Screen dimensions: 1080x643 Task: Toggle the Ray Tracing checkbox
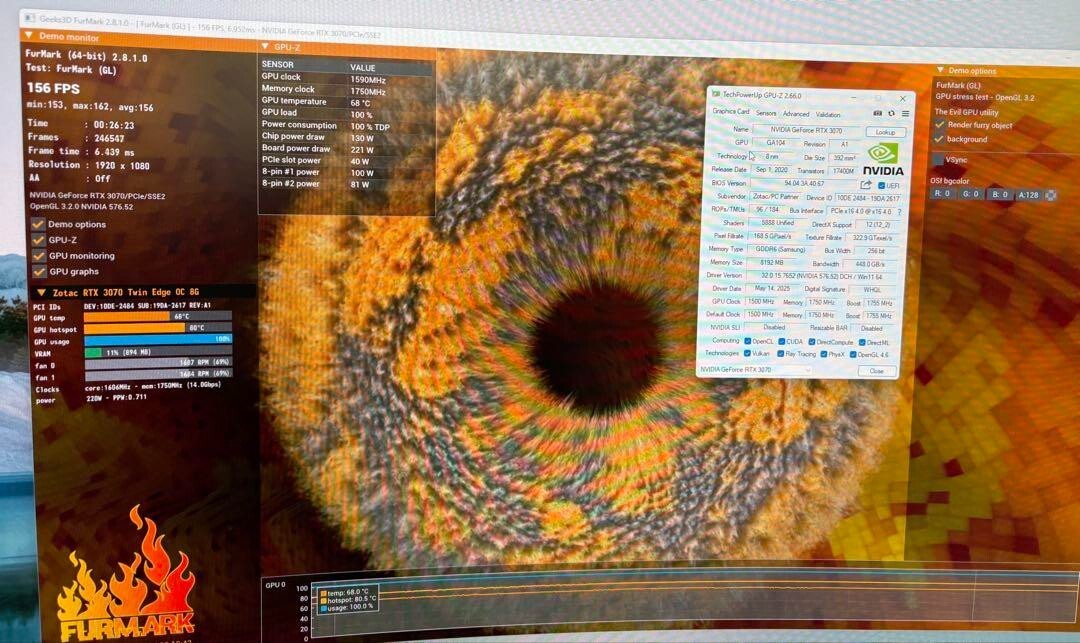pos(780,354)
